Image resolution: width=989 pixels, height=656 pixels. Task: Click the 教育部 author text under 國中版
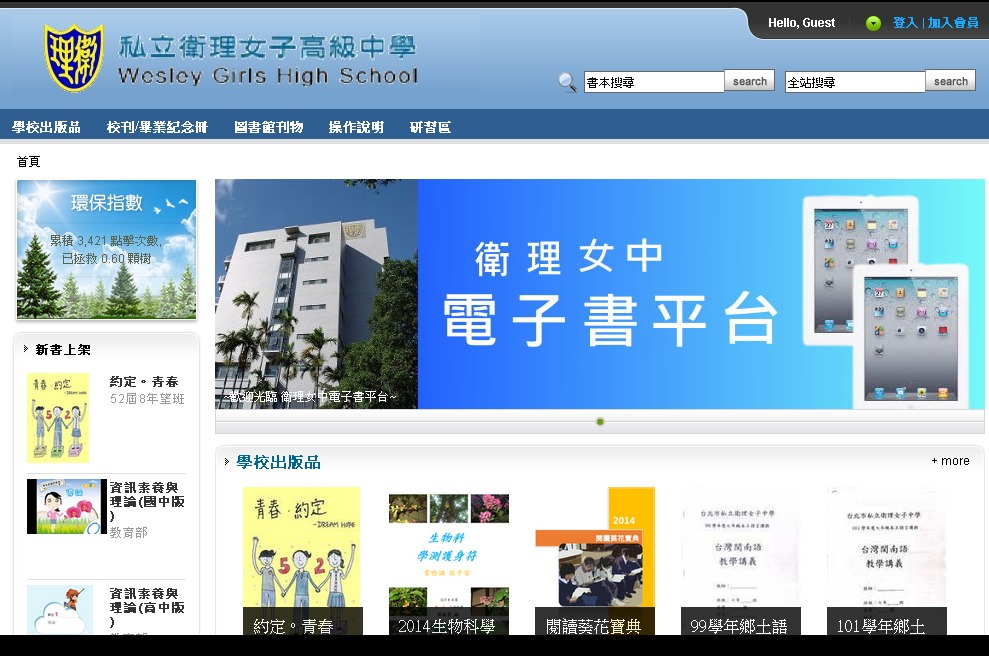[129, 532]
